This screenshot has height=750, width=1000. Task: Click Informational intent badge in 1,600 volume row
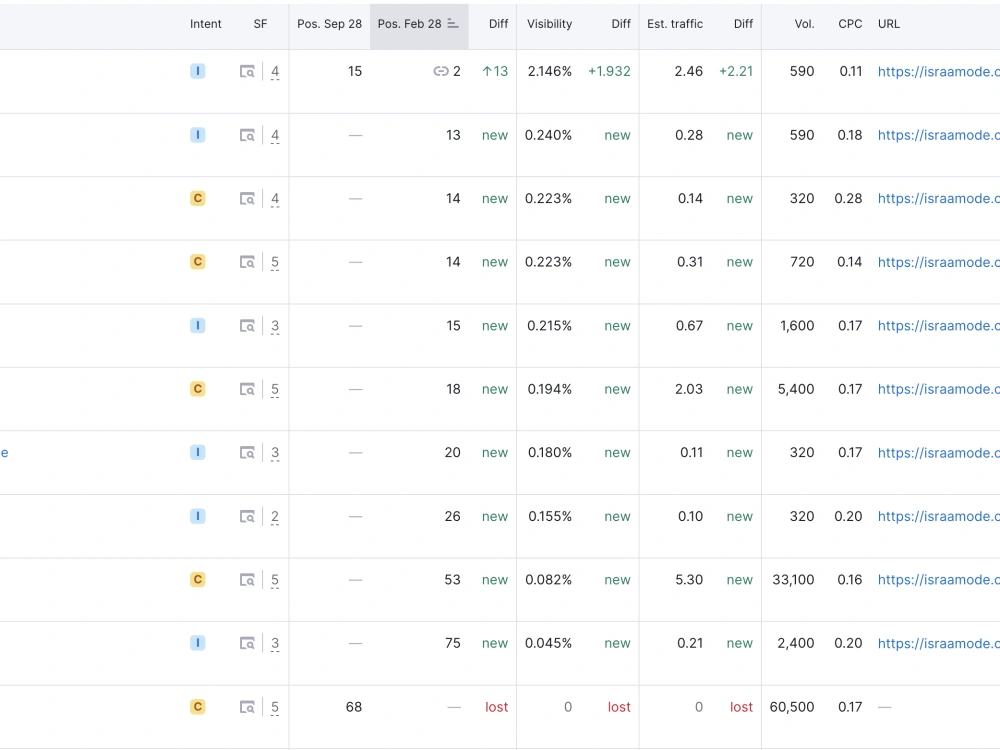click(x=198, y=325)
